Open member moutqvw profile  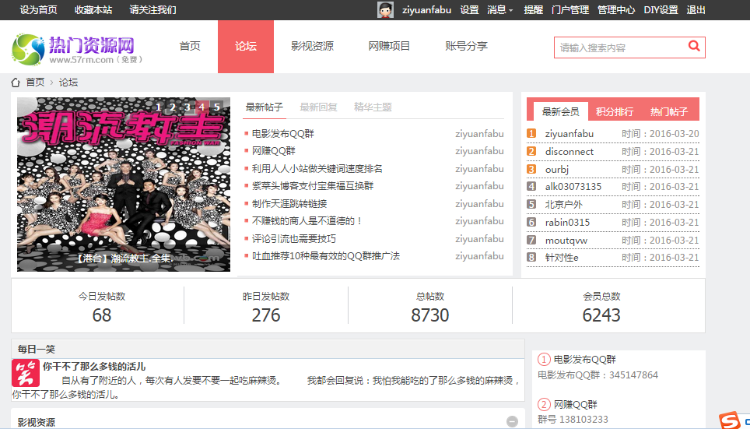(x=566, y=240)
